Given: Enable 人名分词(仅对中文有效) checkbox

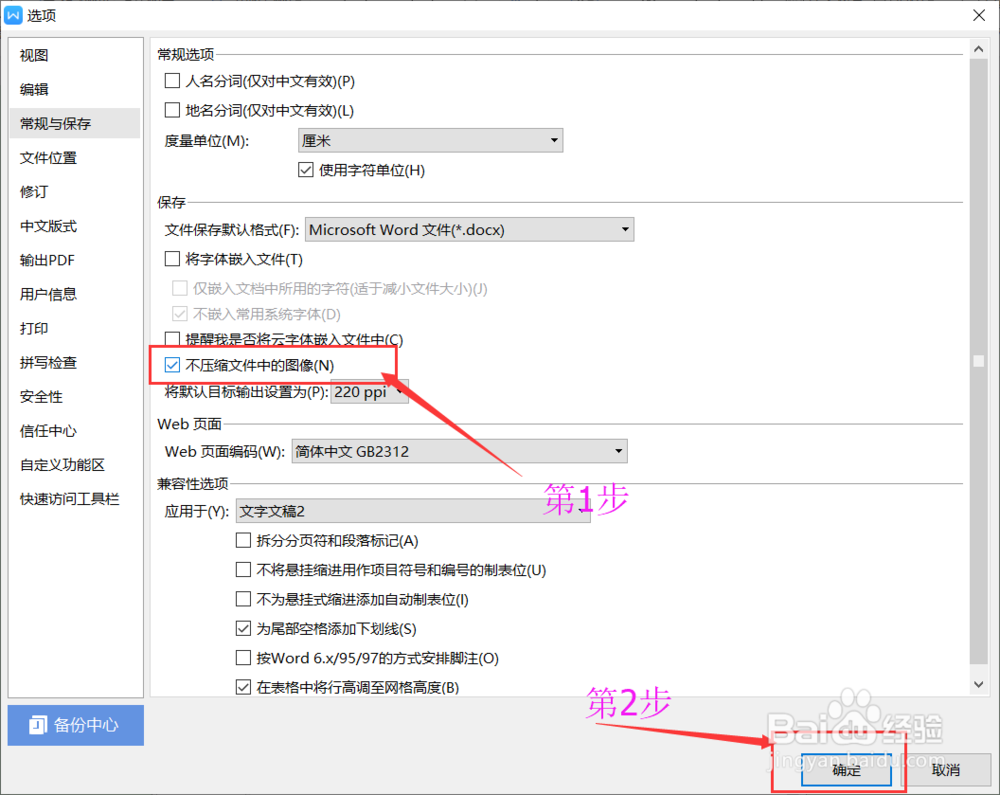Looking at the screenshot, I should [172, 81].
